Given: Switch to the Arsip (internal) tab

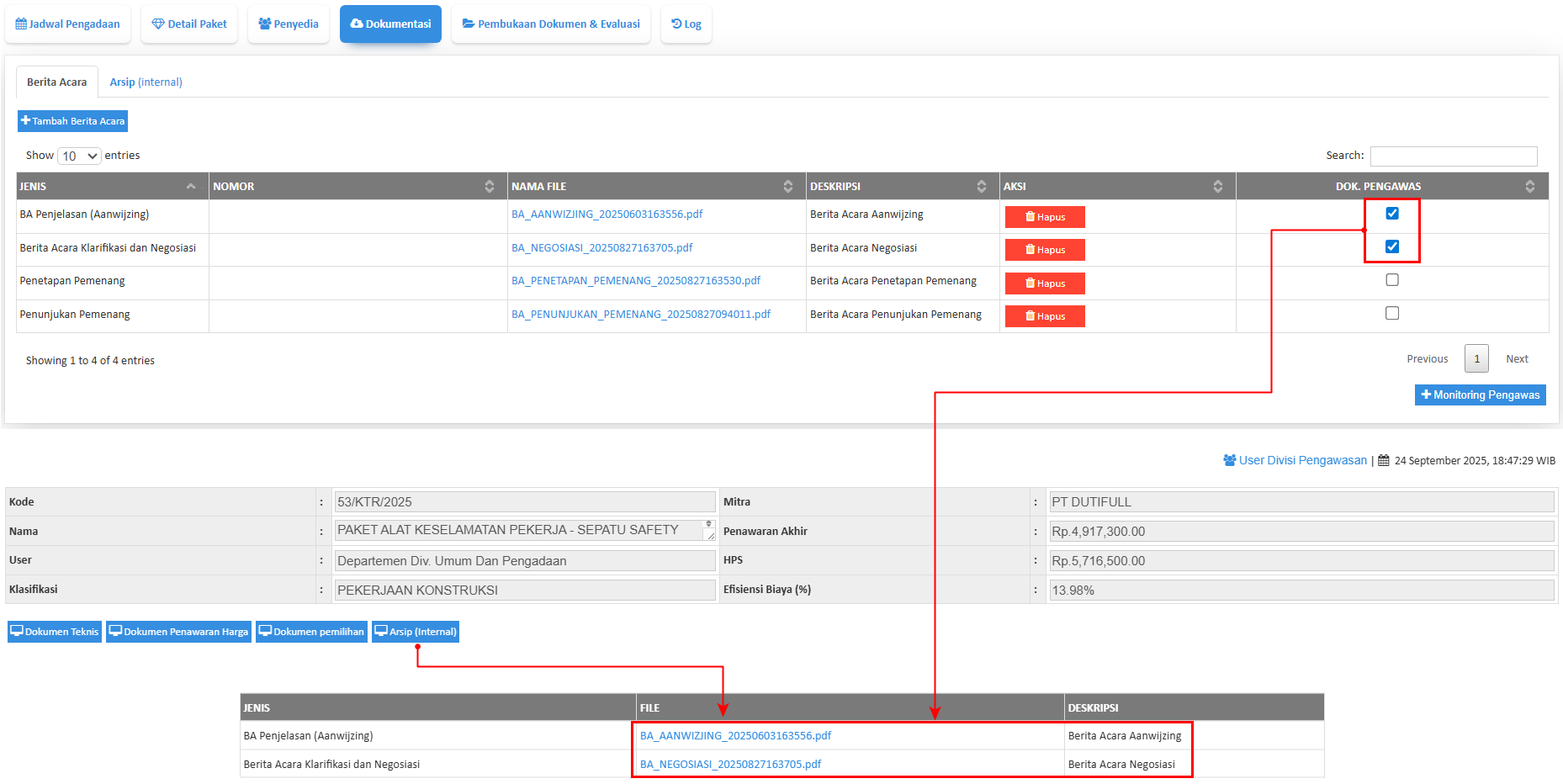Looking at the screenshot, I should pyautogui.click(x=146, y=82).
